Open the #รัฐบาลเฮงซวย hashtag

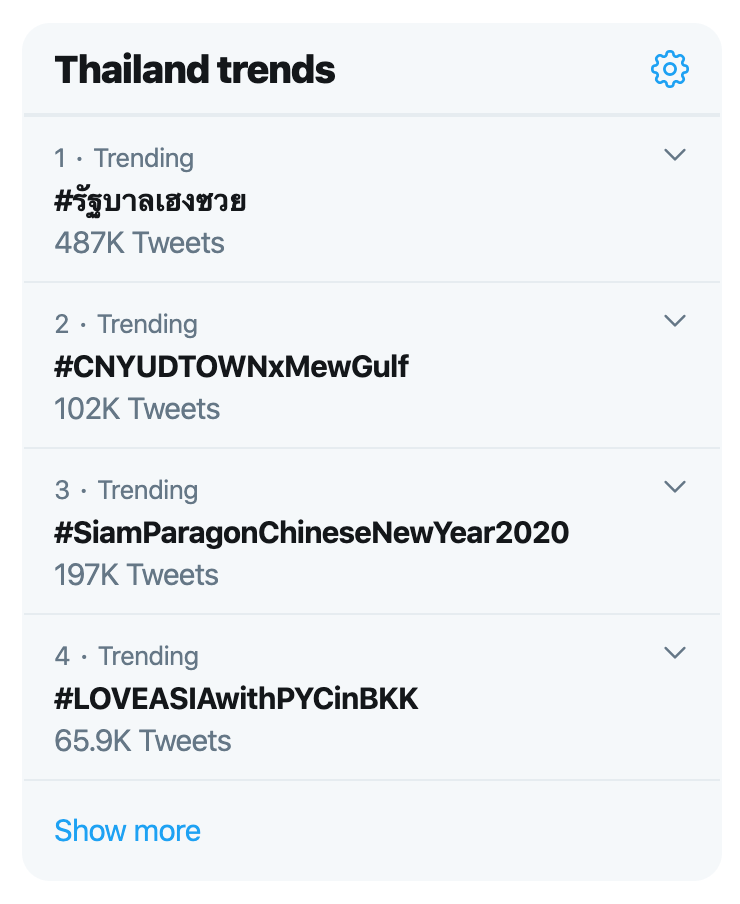coord(150,201)
